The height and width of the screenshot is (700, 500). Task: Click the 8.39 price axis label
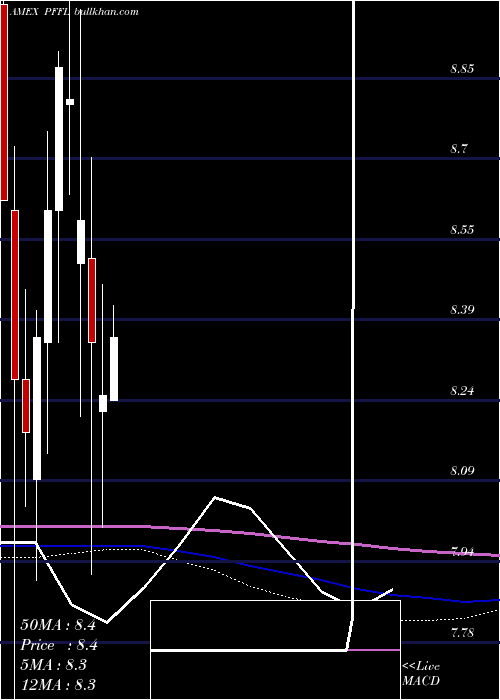(462, 309)
